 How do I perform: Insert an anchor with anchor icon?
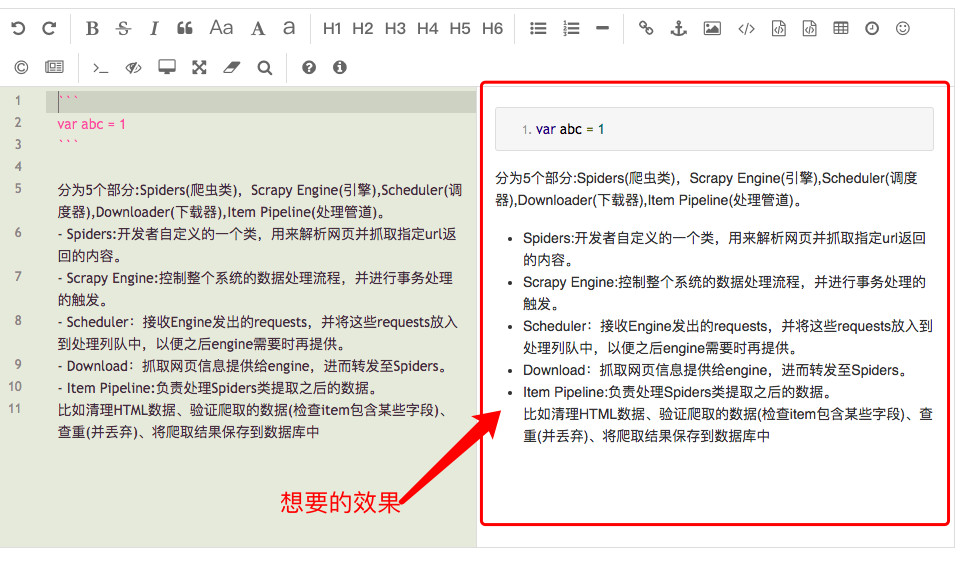(679, 28)
